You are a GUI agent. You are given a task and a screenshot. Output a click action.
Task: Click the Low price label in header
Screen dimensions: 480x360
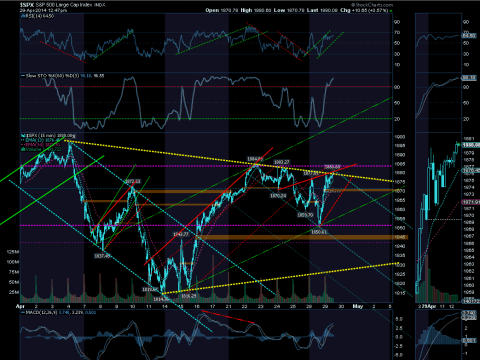click(x=279, y=10)
